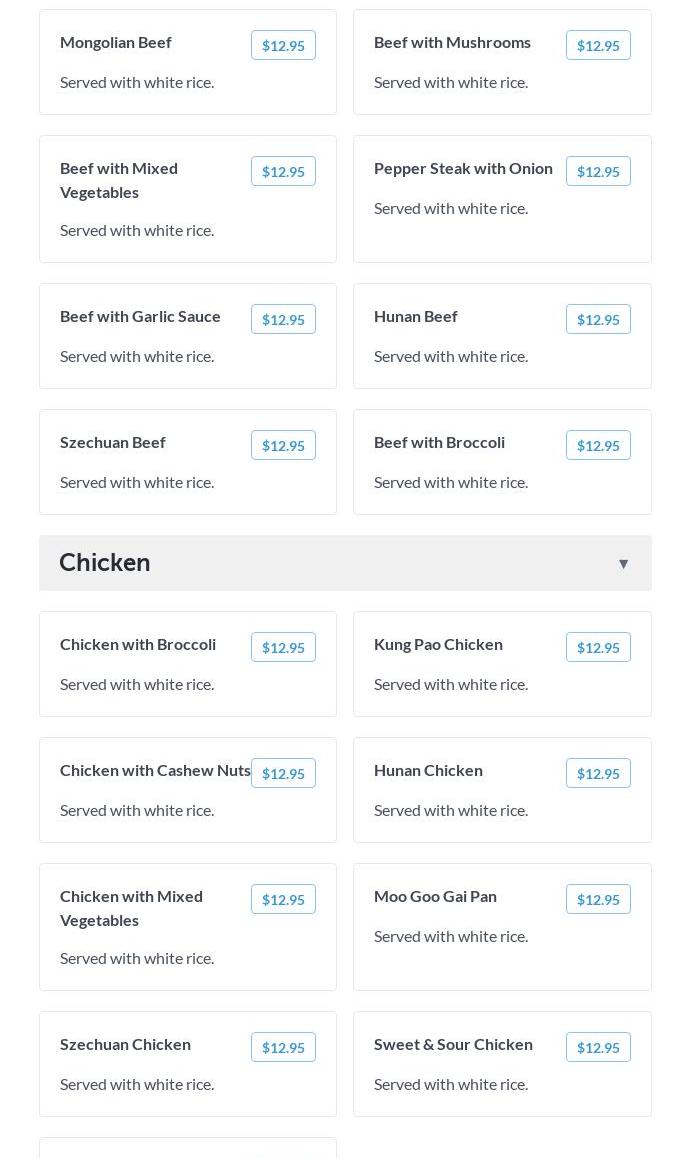
Task: Collapse the Chicken section arrow
Action: 623,564
